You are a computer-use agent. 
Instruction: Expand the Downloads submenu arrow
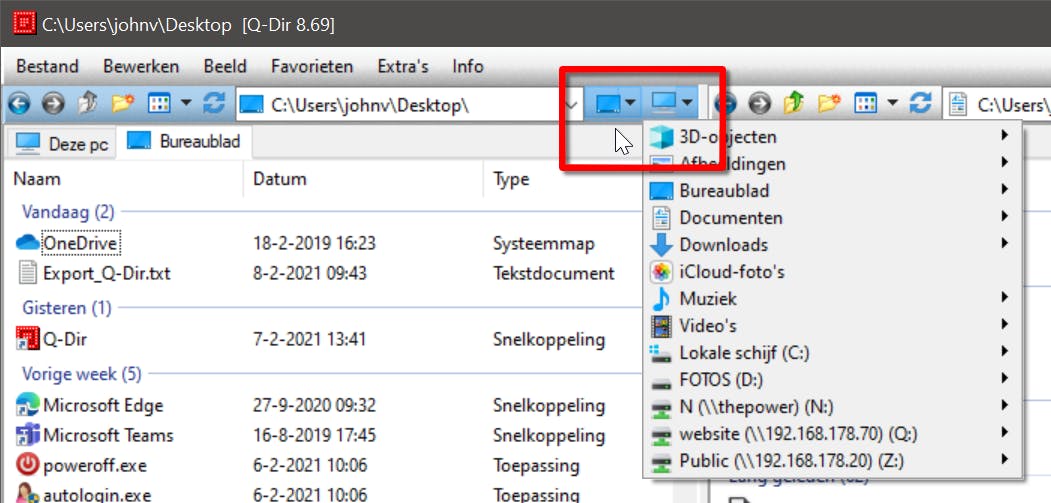(x=1005, y=243)
